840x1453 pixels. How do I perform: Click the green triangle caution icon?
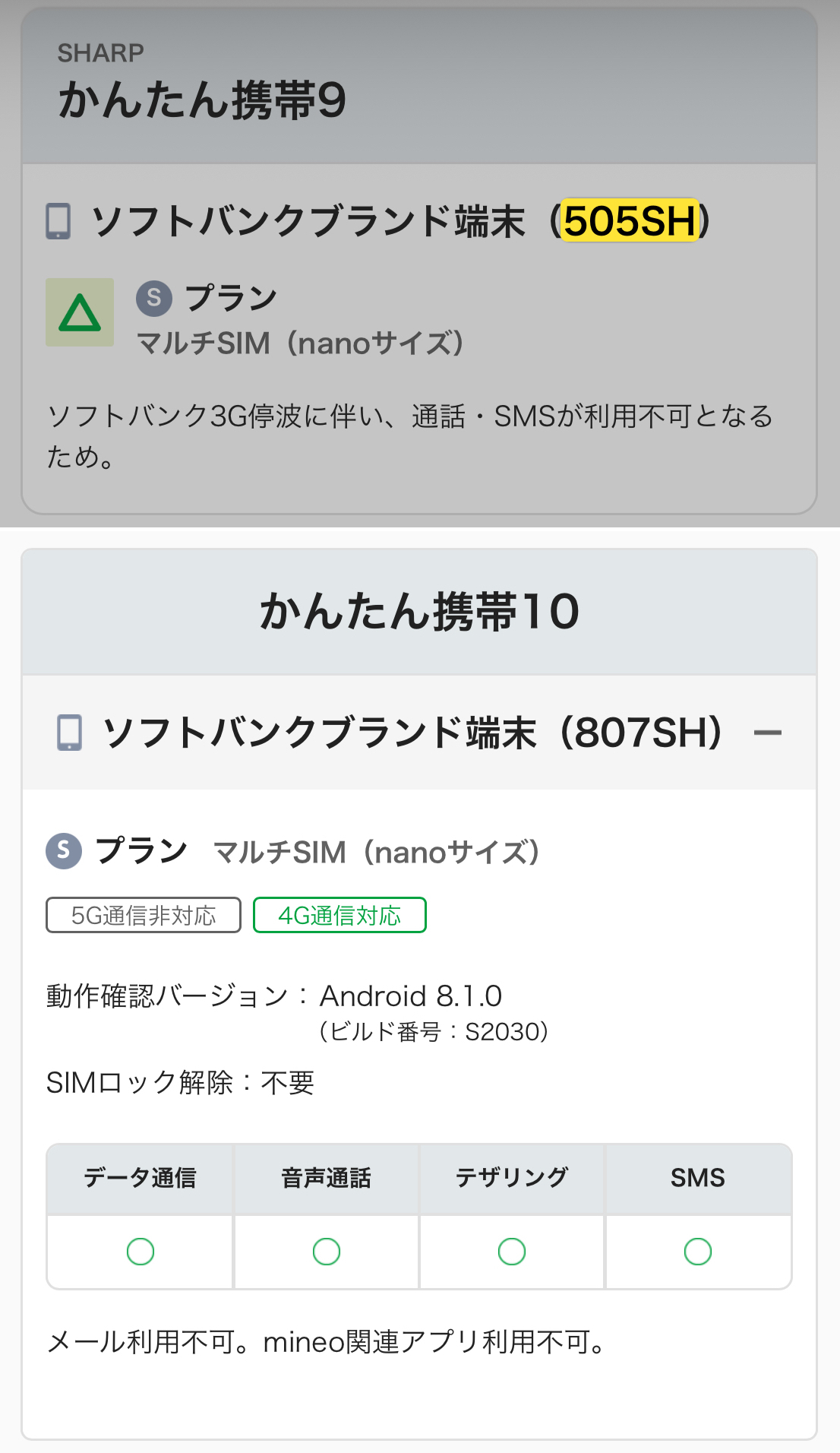click(x=80, y=312)
